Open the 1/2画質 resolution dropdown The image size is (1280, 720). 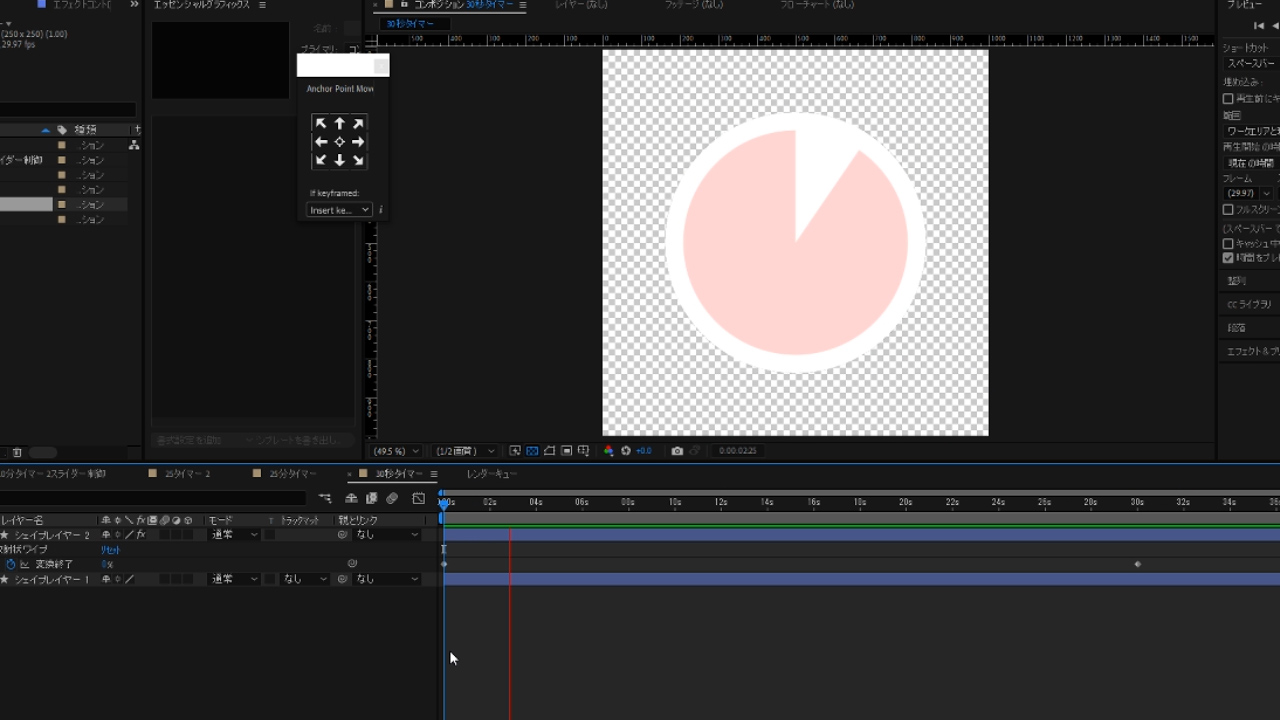coord(465,451)
